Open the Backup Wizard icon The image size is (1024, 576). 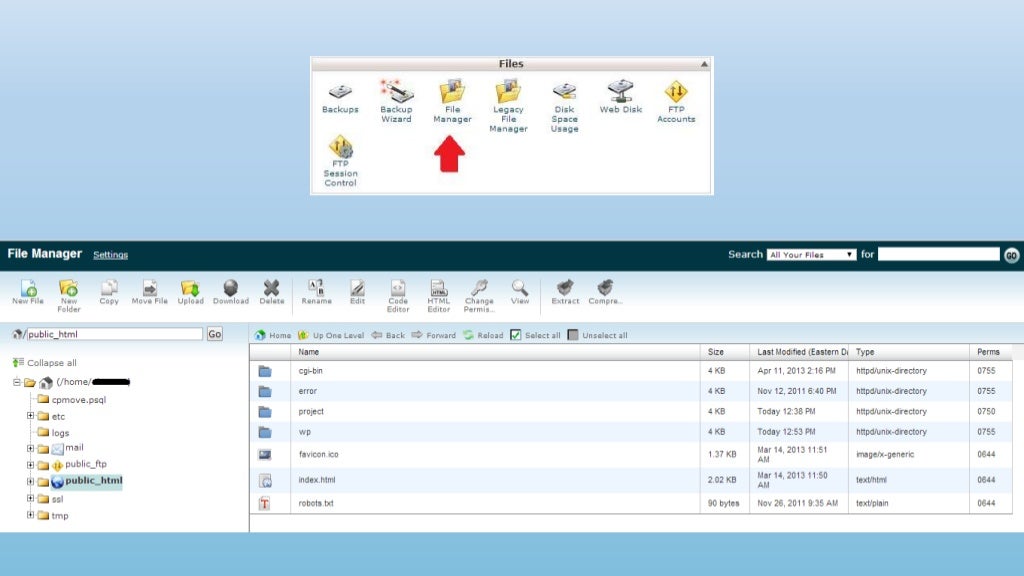pos(396,93)
